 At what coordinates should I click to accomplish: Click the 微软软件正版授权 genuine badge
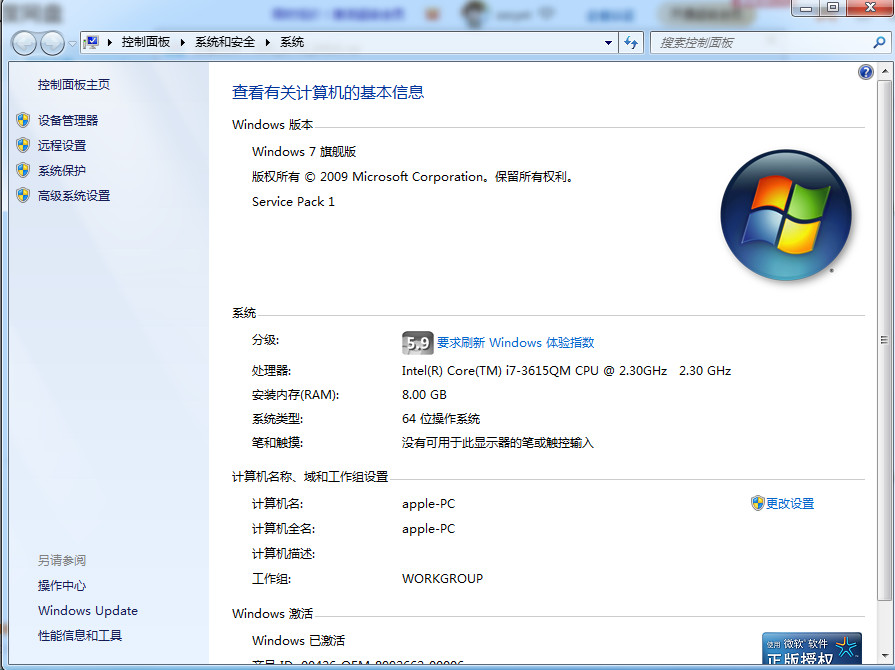pyautogui.click(x=811, y=648)
